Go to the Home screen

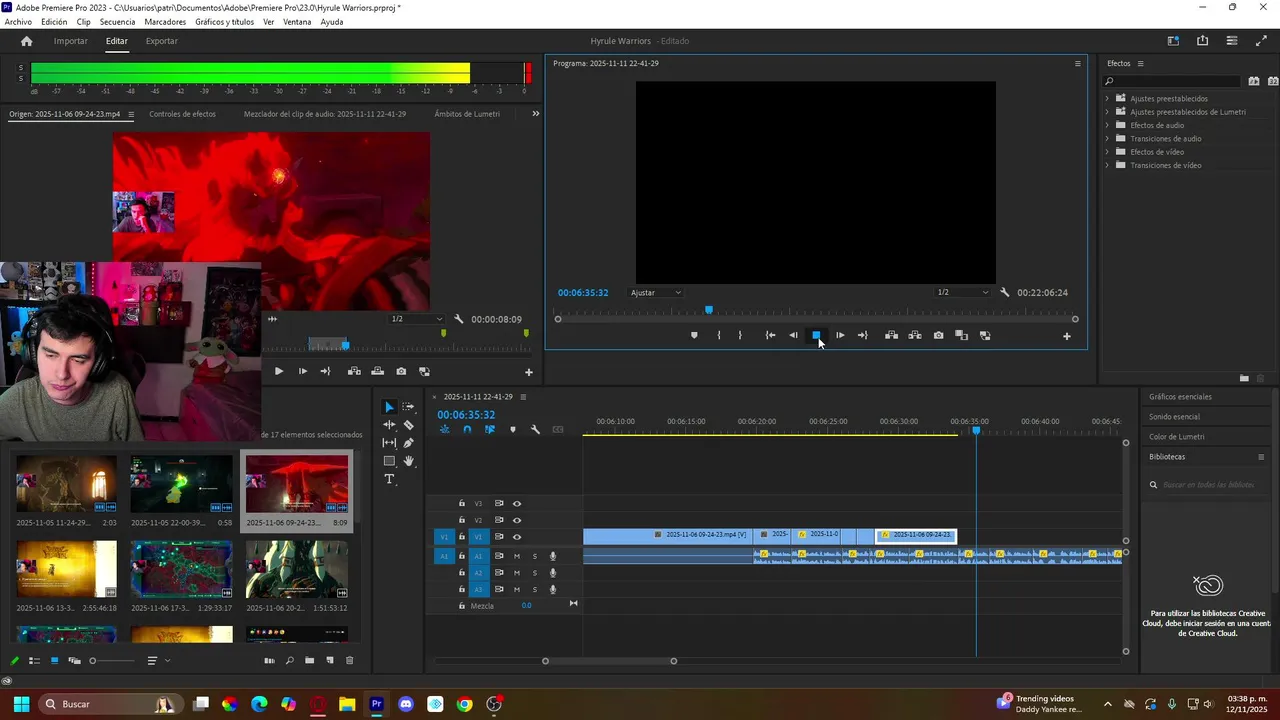[27, 41]
